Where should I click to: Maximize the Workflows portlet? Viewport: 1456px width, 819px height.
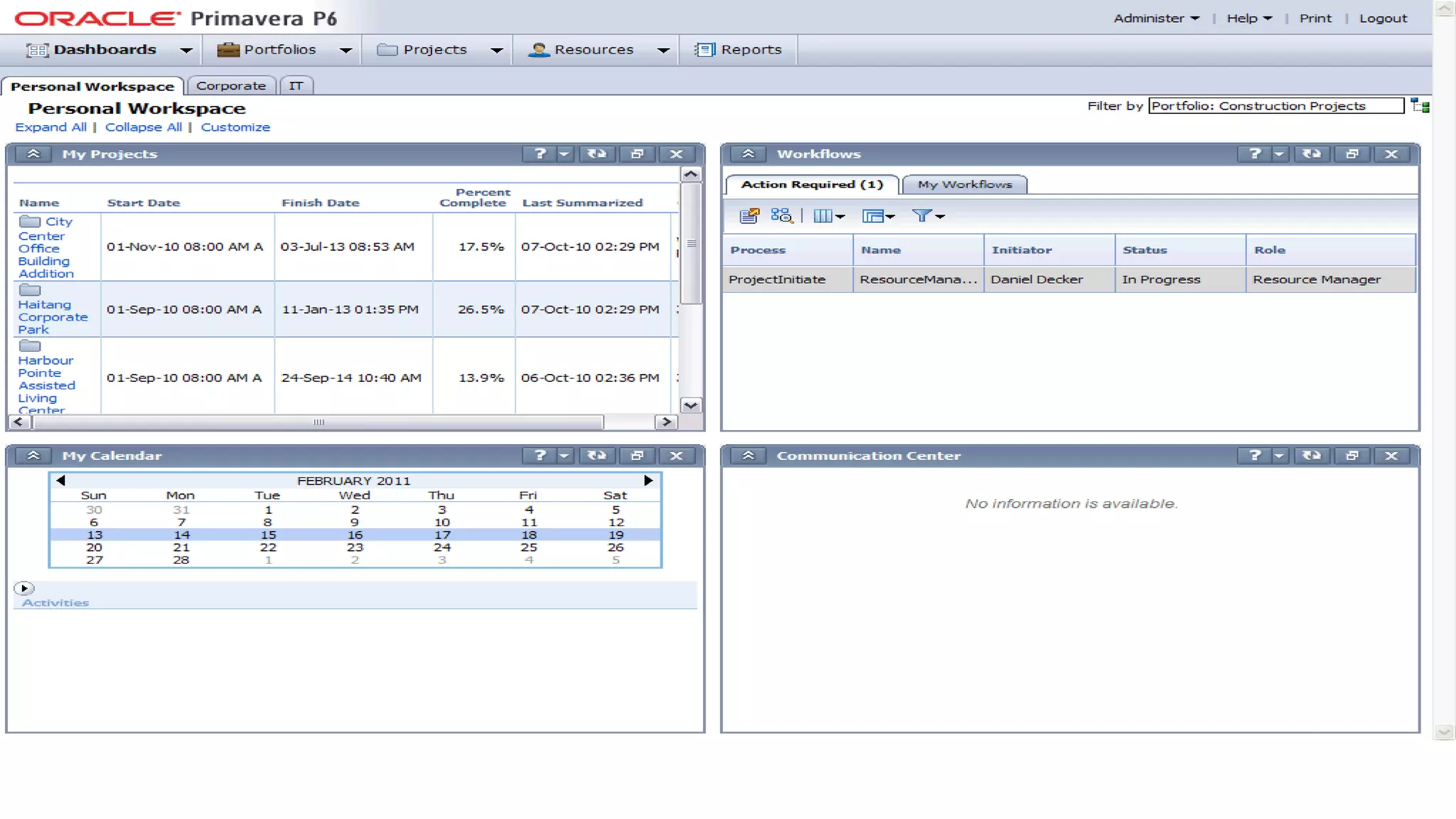click(x=1352, y=154)
